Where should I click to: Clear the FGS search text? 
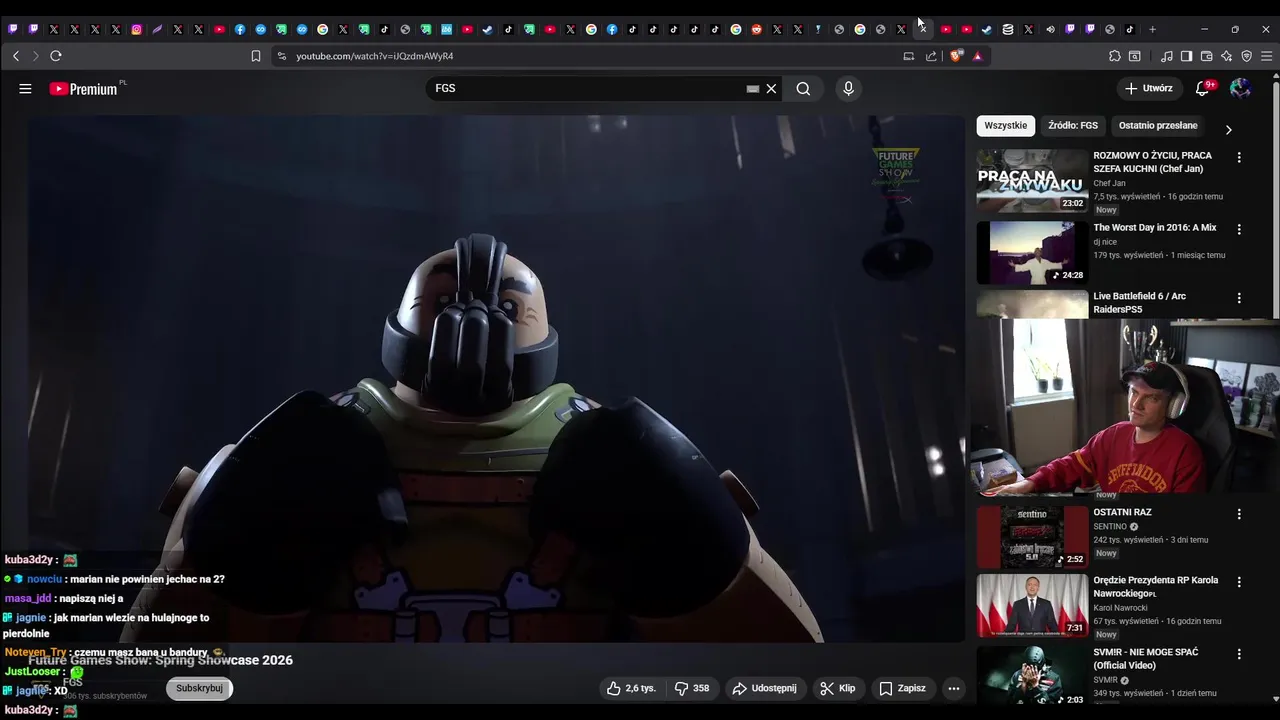point(771,88)
